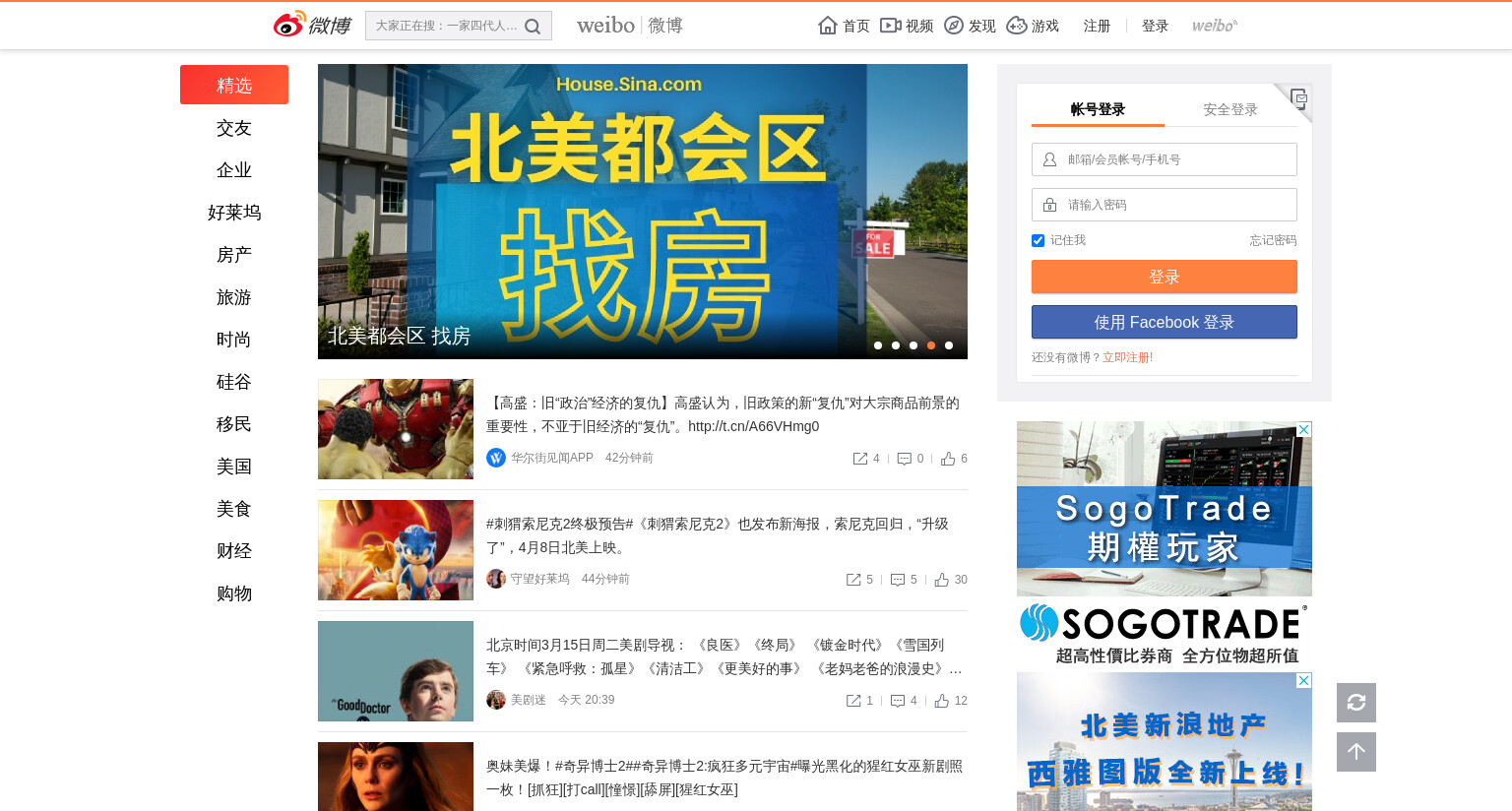This screenshot has height=811, width=1512.
Task: Click comment icon on 守望好莱坞 post
Action: click(x=898, y=580)
